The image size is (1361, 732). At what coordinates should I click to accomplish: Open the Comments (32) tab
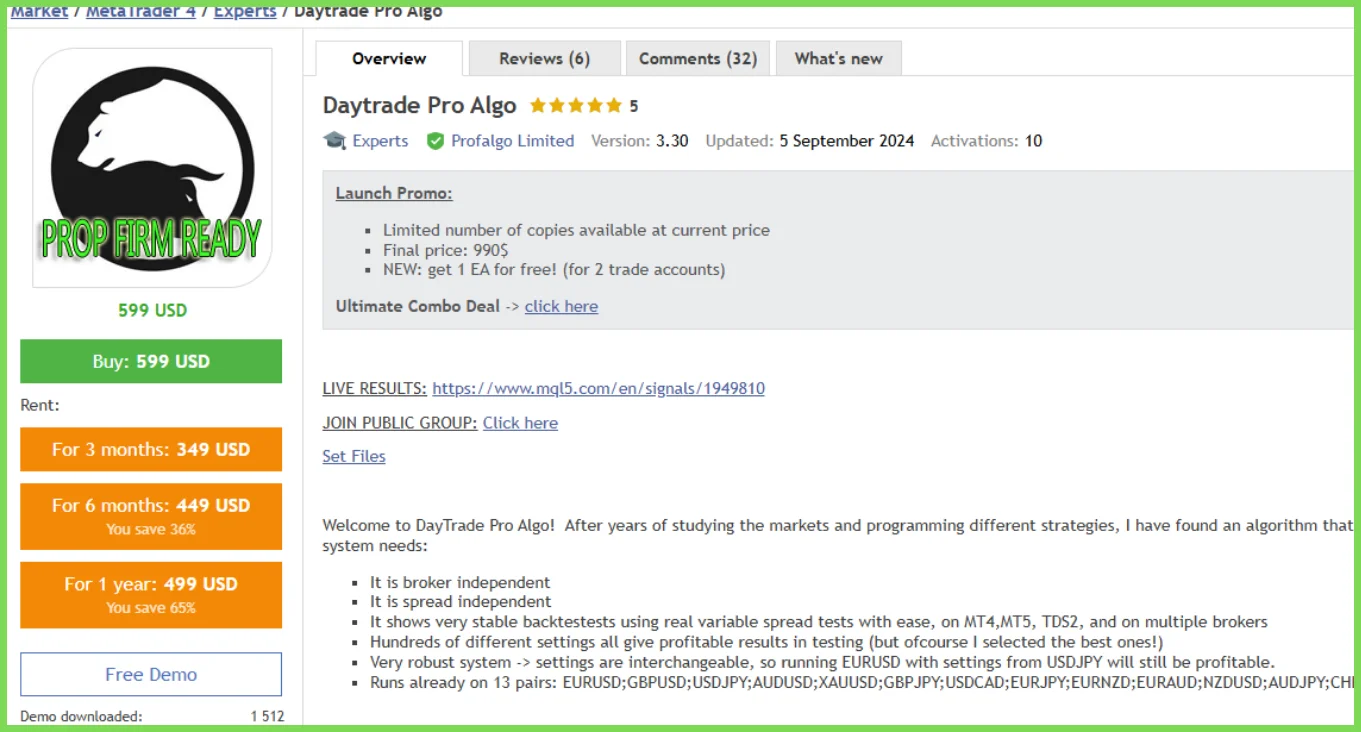pyautogui.click(x=698, y=58)
